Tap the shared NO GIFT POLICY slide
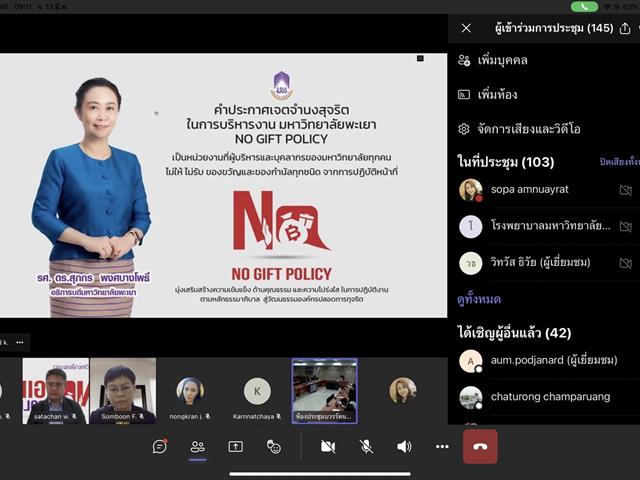The width and height of the screenshot is (640, 480). point(223,185)
